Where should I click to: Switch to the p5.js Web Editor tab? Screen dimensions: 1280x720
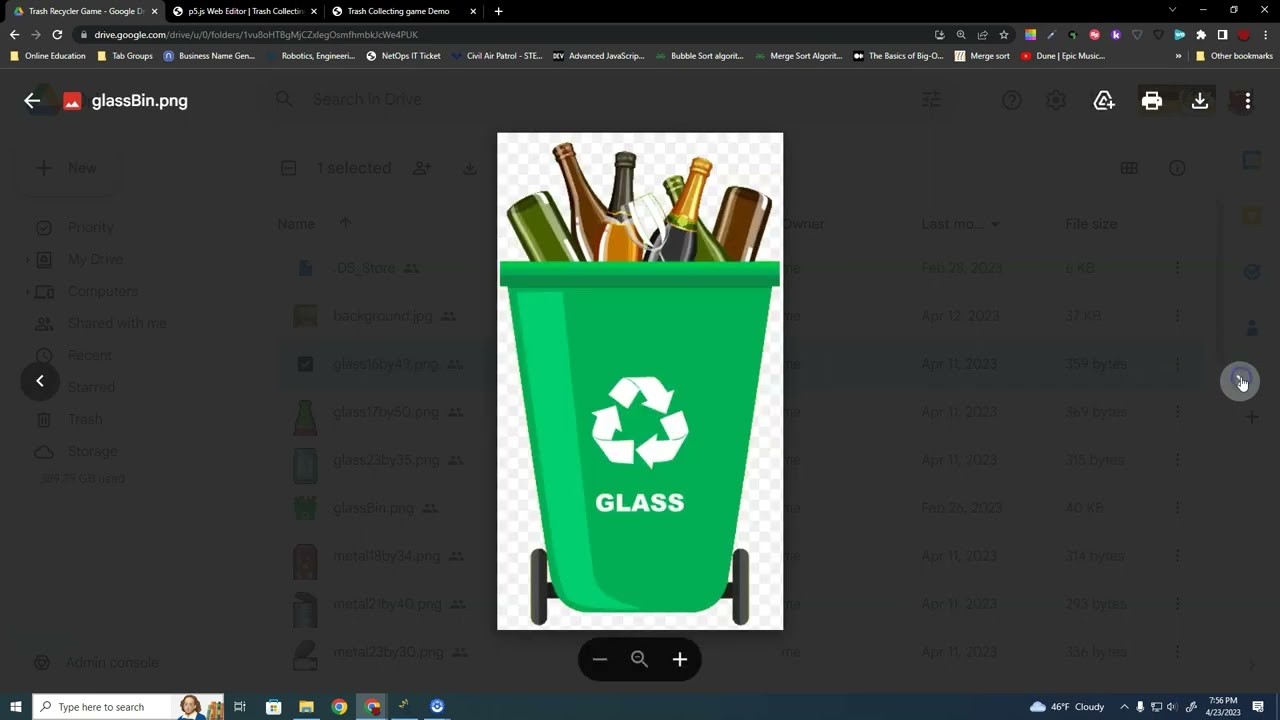coord(246,11)
